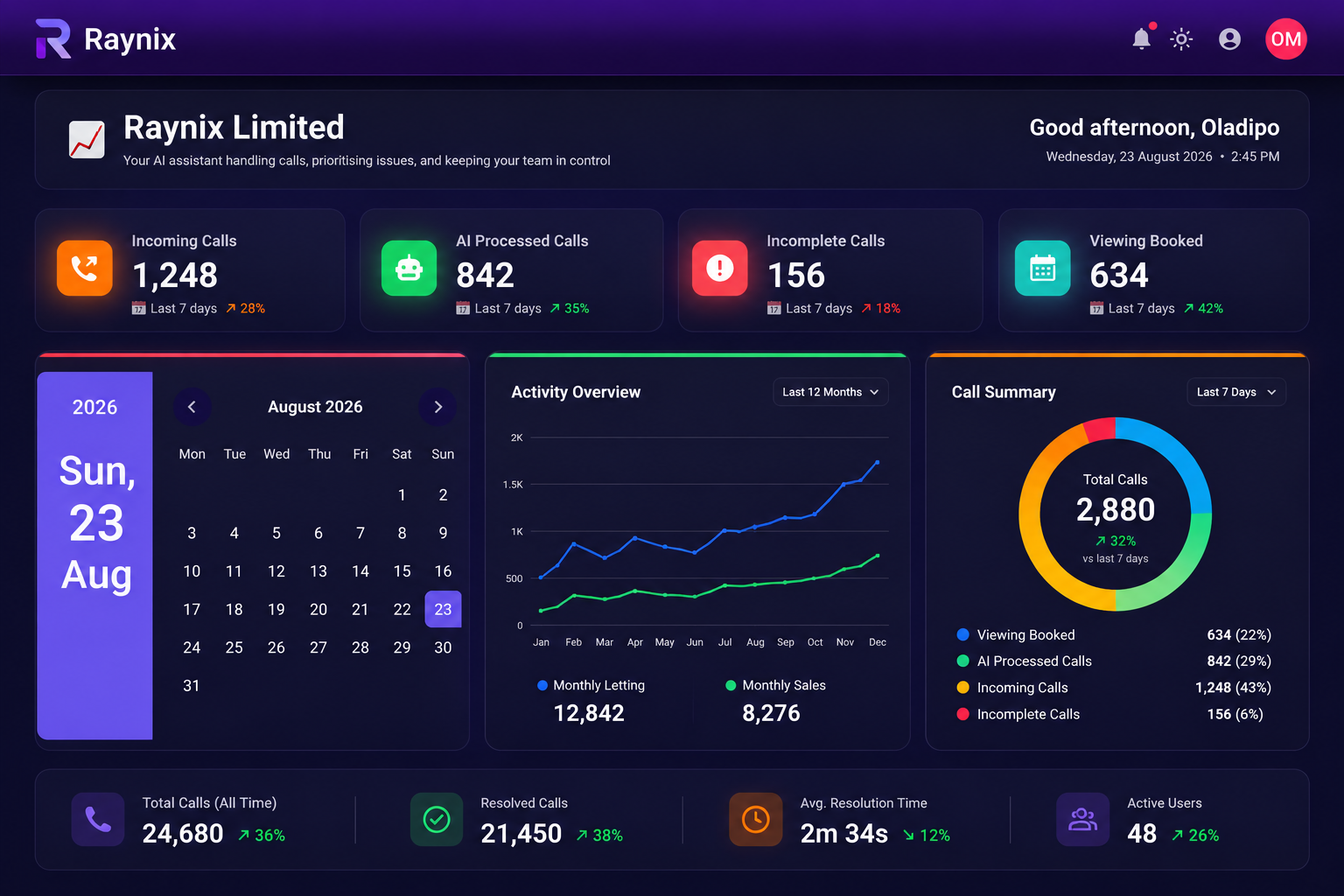Go to next month in calendar
This screenshot has width=1344, height=896.
(x=438, y=407)
